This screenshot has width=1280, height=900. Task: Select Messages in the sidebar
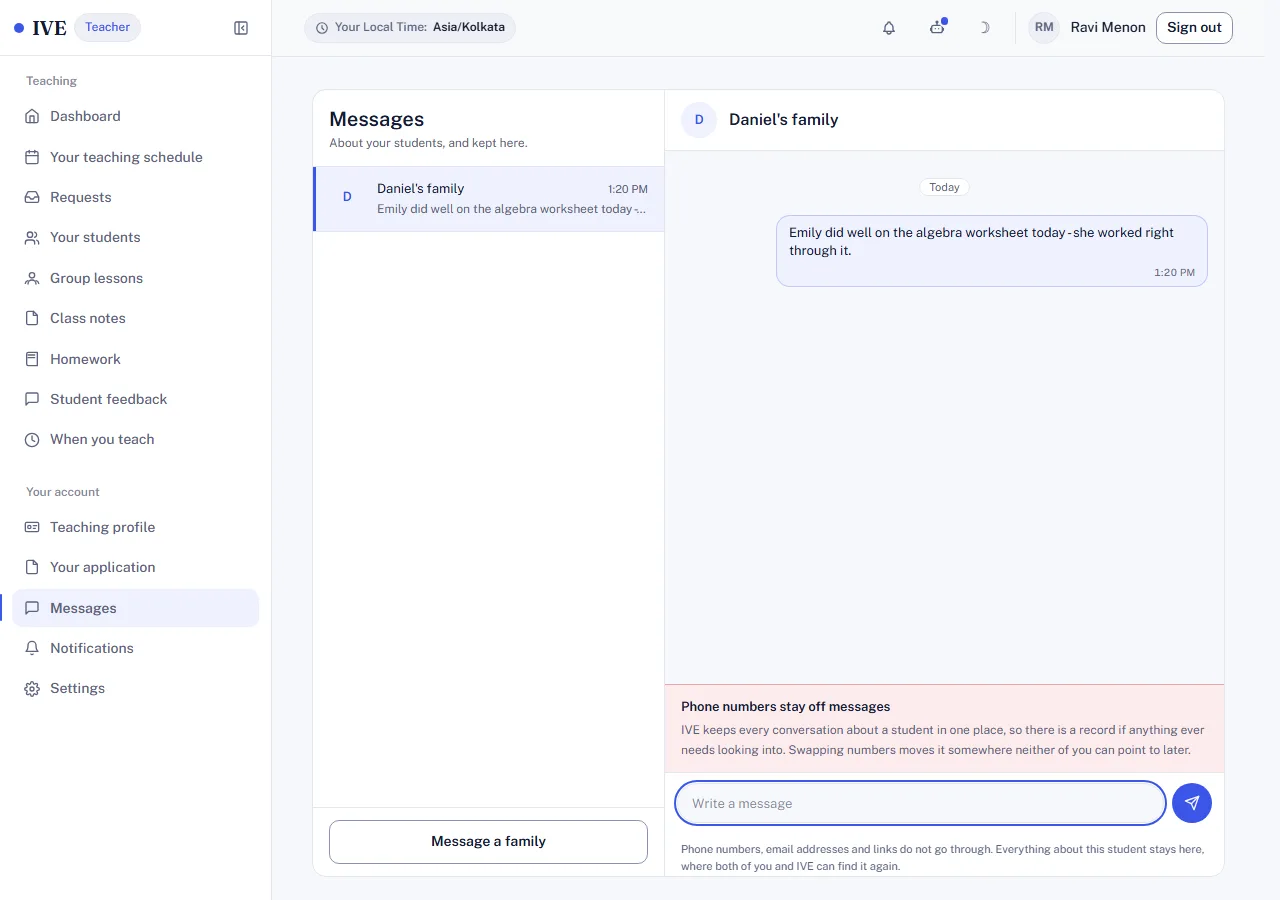136,608
